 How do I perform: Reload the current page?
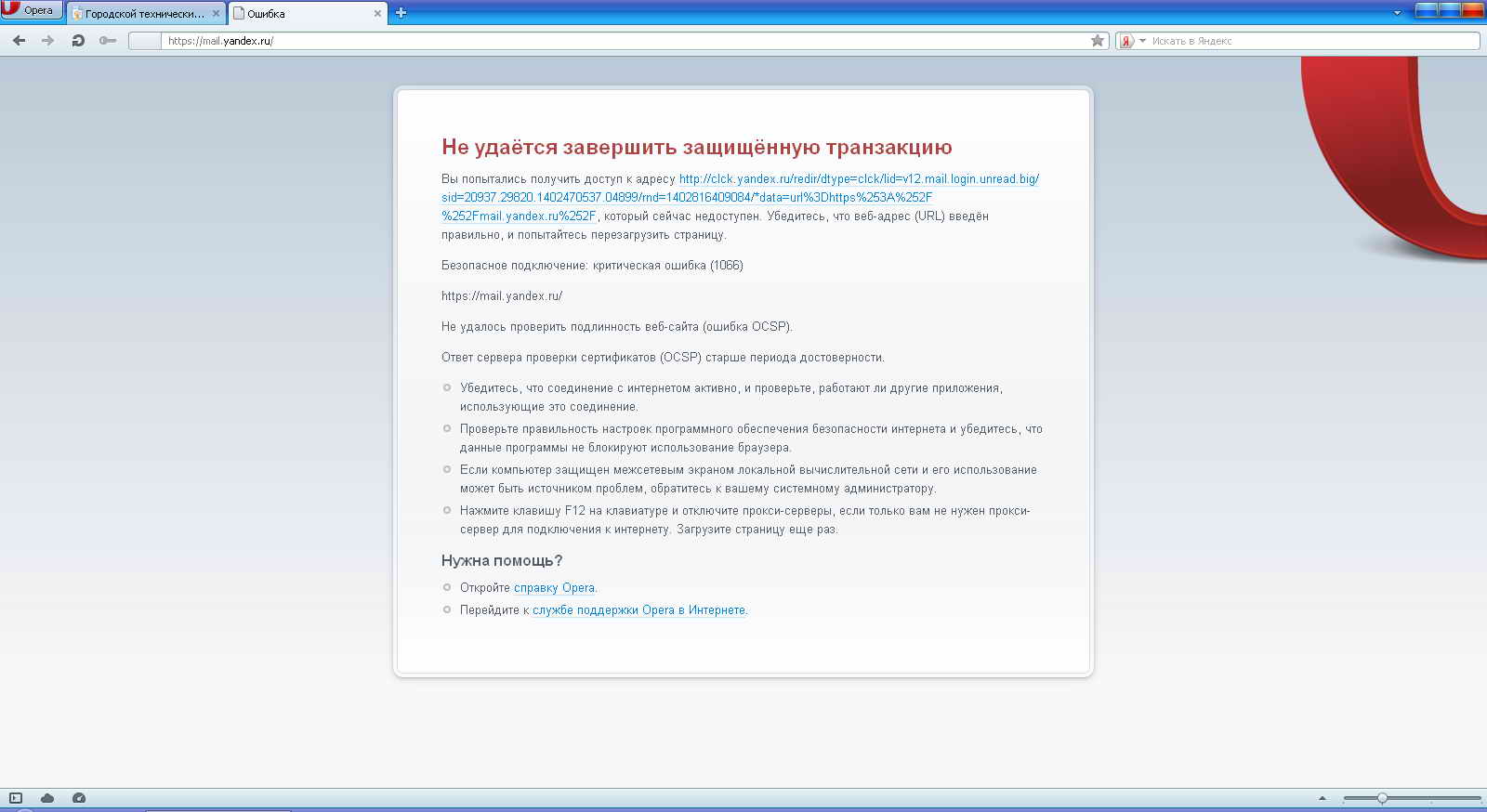78,41
